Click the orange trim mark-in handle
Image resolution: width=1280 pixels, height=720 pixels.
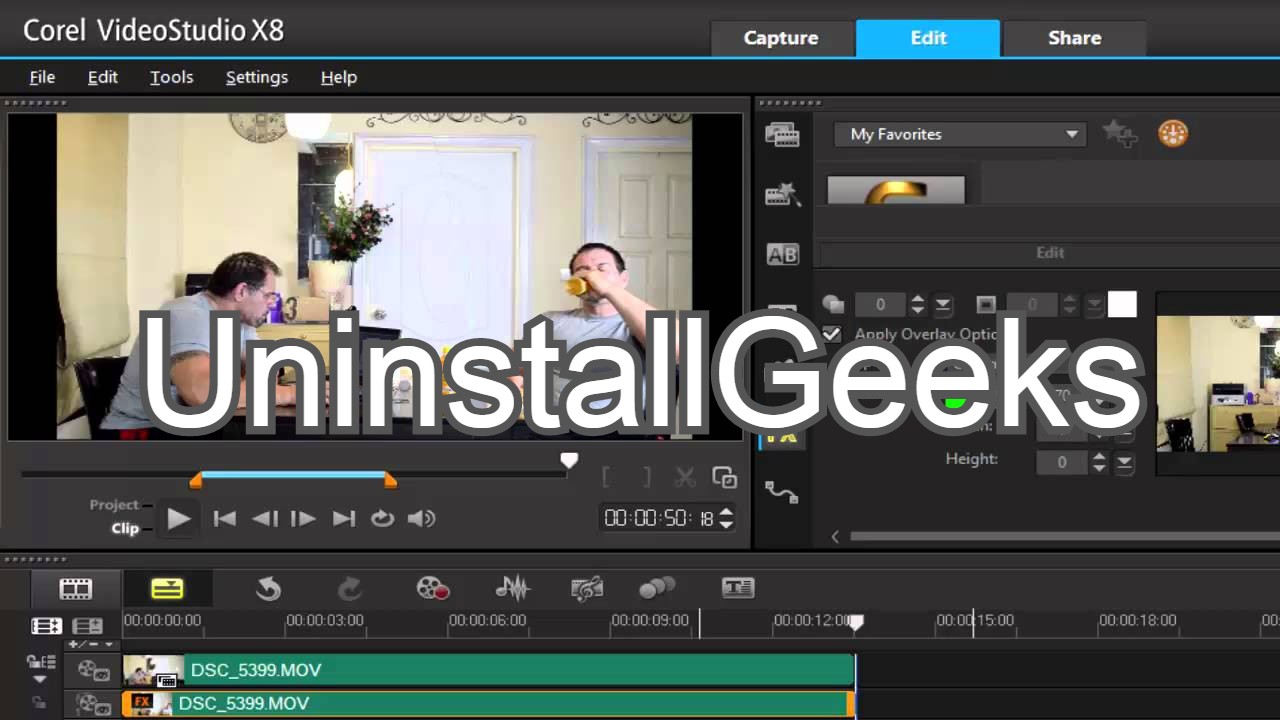click(196, 481)
